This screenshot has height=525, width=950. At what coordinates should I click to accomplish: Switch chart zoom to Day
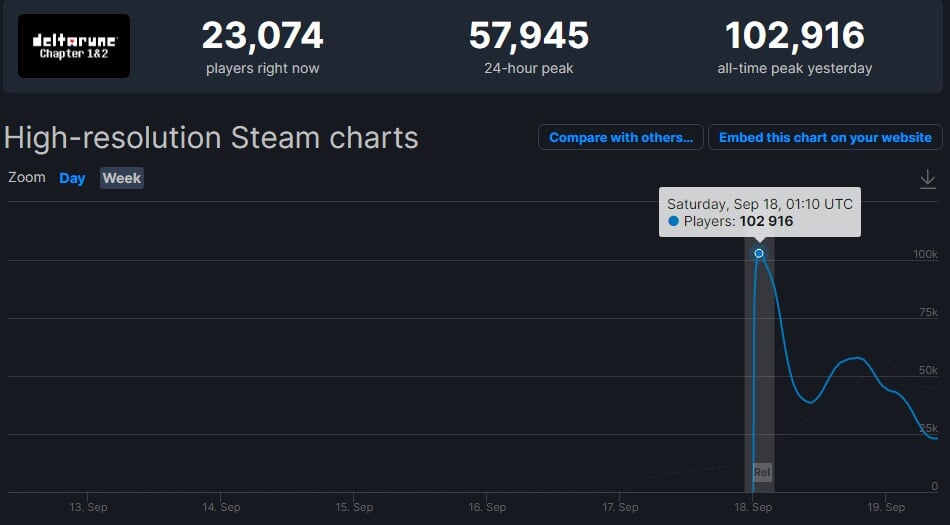click(x=72, y=178)
